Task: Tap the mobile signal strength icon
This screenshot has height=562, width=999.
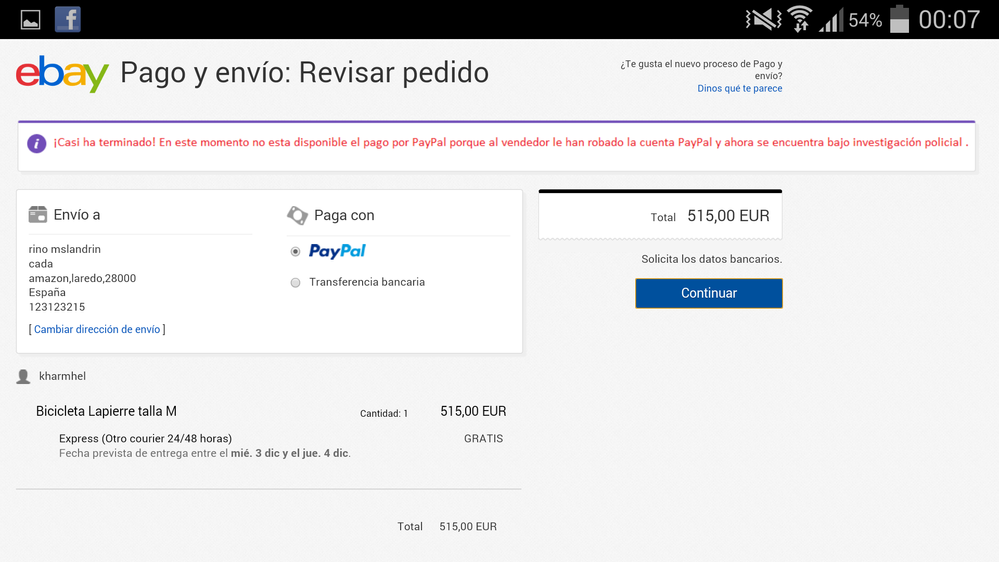Action: 831,20
